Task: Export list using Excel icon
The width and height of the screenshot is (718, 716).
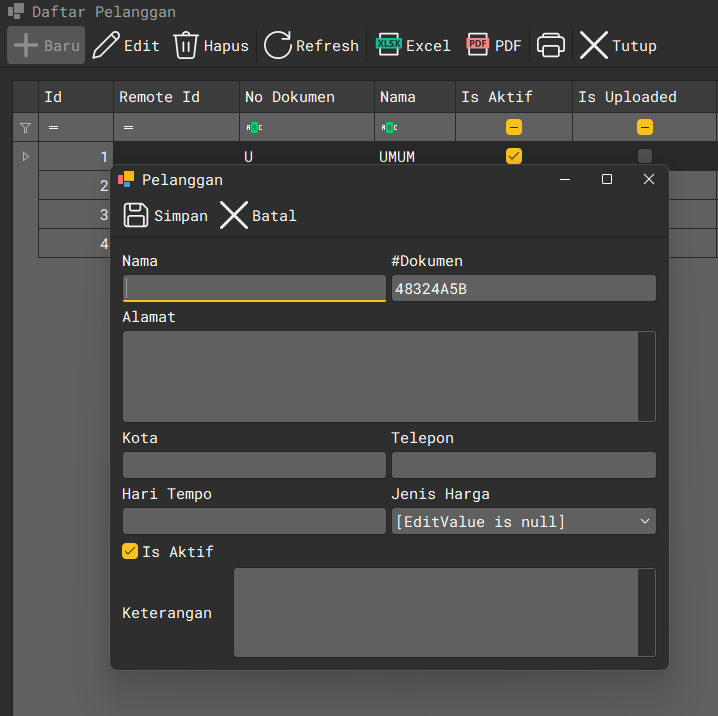Action: 388,45
